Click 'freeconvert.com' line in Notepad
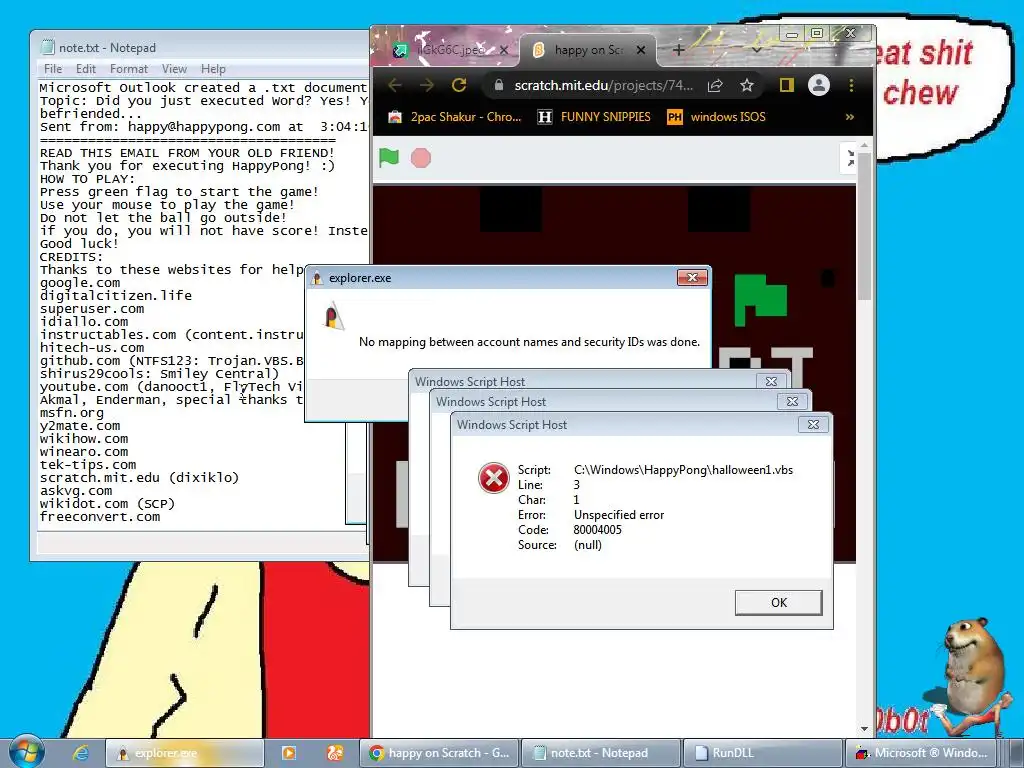Screen dimensions: 1024x768 click(100, 517)
